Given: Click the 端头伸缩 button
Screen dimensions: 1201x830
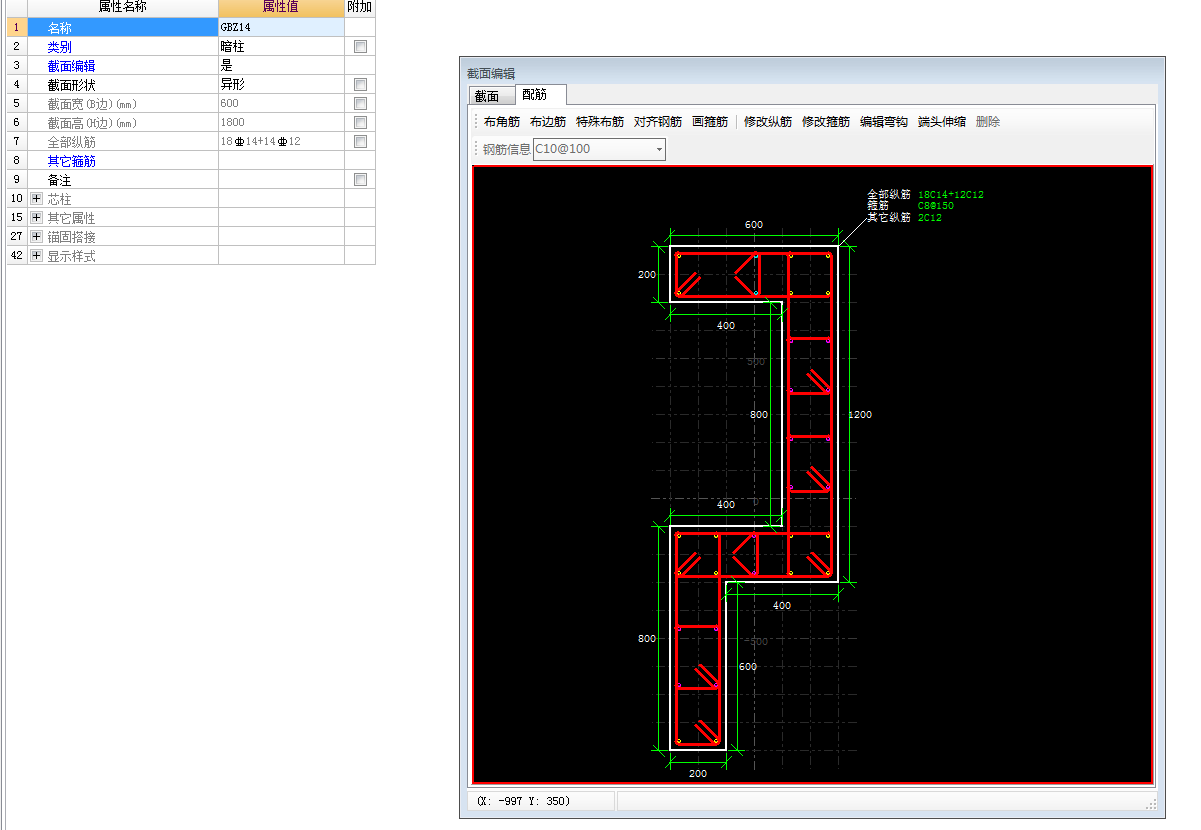Looking at the screenshot, I should coord(942,122).
